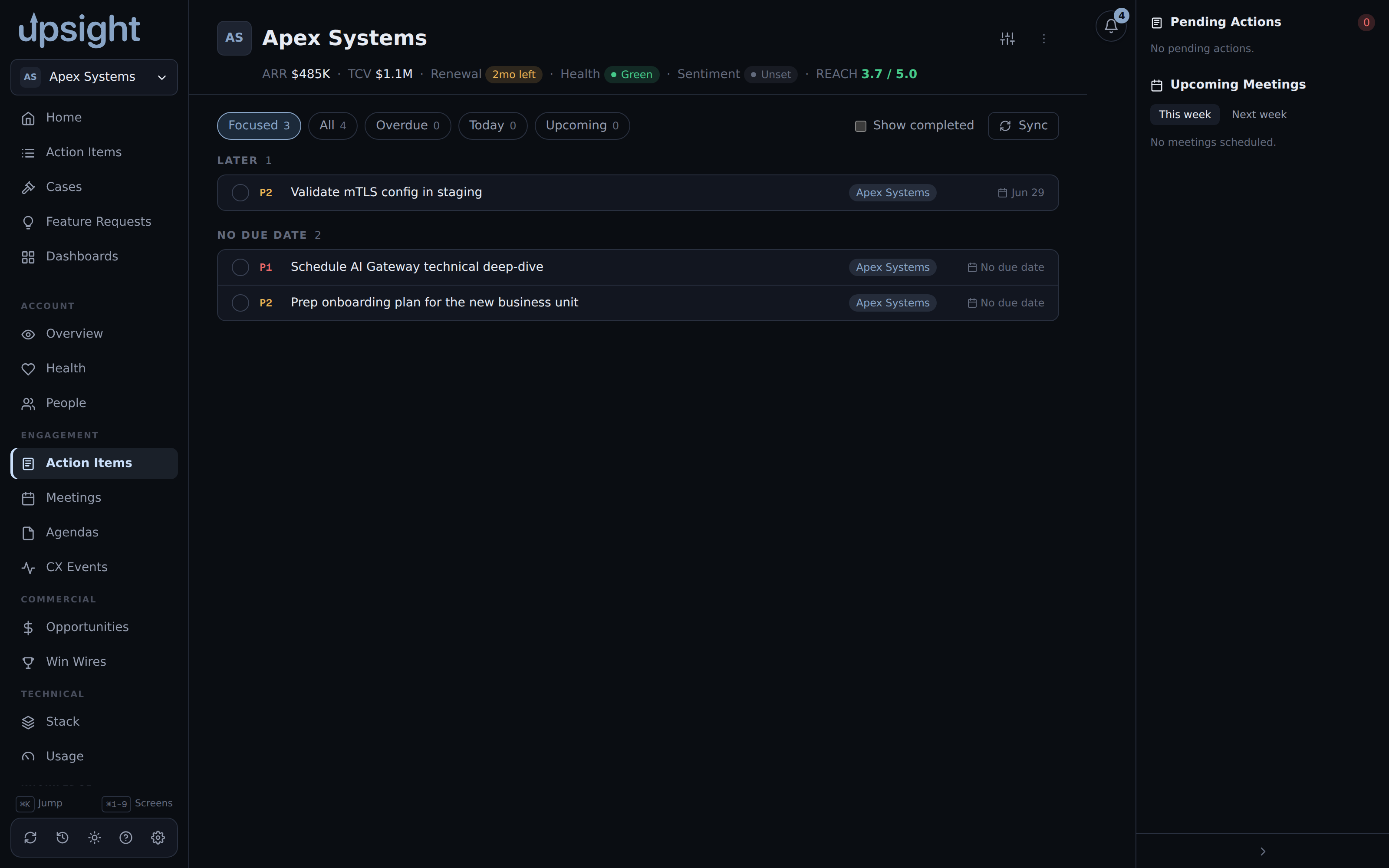This screenshot has width=1389, height=868.
Task: Click the AS avatar next to Apex Systems title
Action: pos(234,38)
